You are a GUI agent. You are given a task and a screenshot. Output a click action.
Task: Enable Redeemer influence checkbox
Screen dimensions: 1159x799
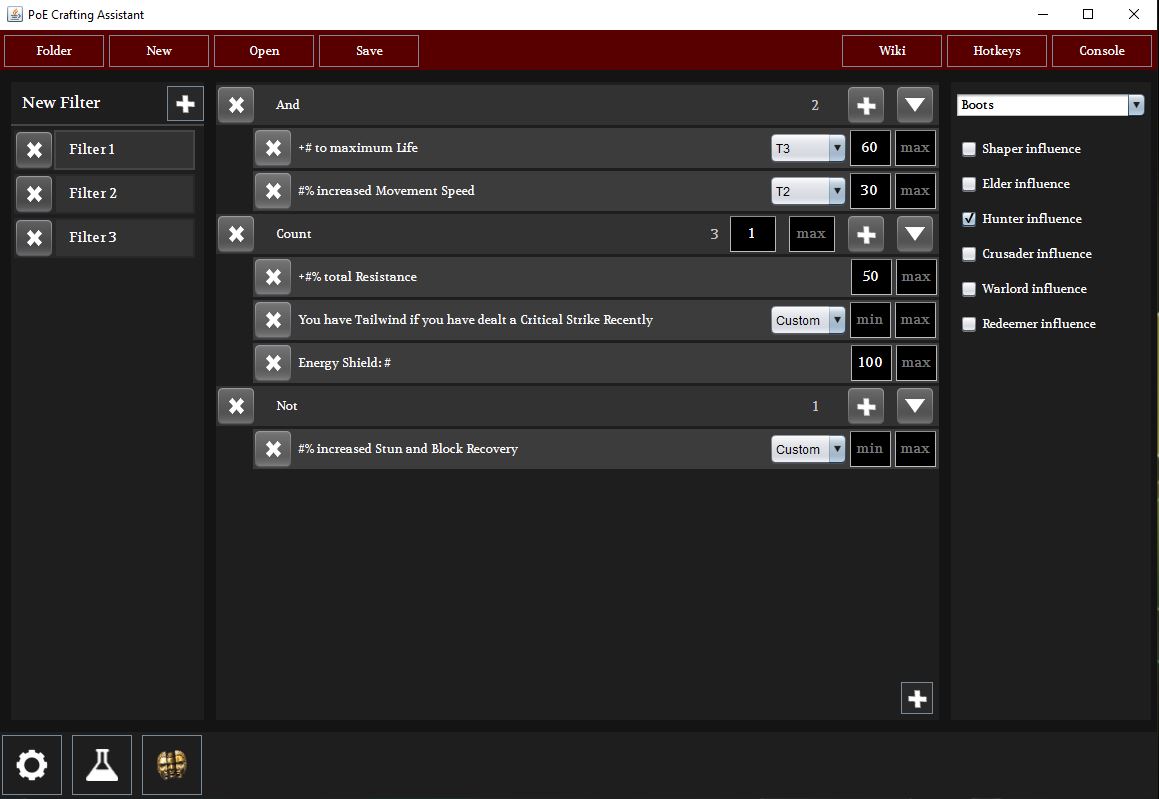pos(969,324)
